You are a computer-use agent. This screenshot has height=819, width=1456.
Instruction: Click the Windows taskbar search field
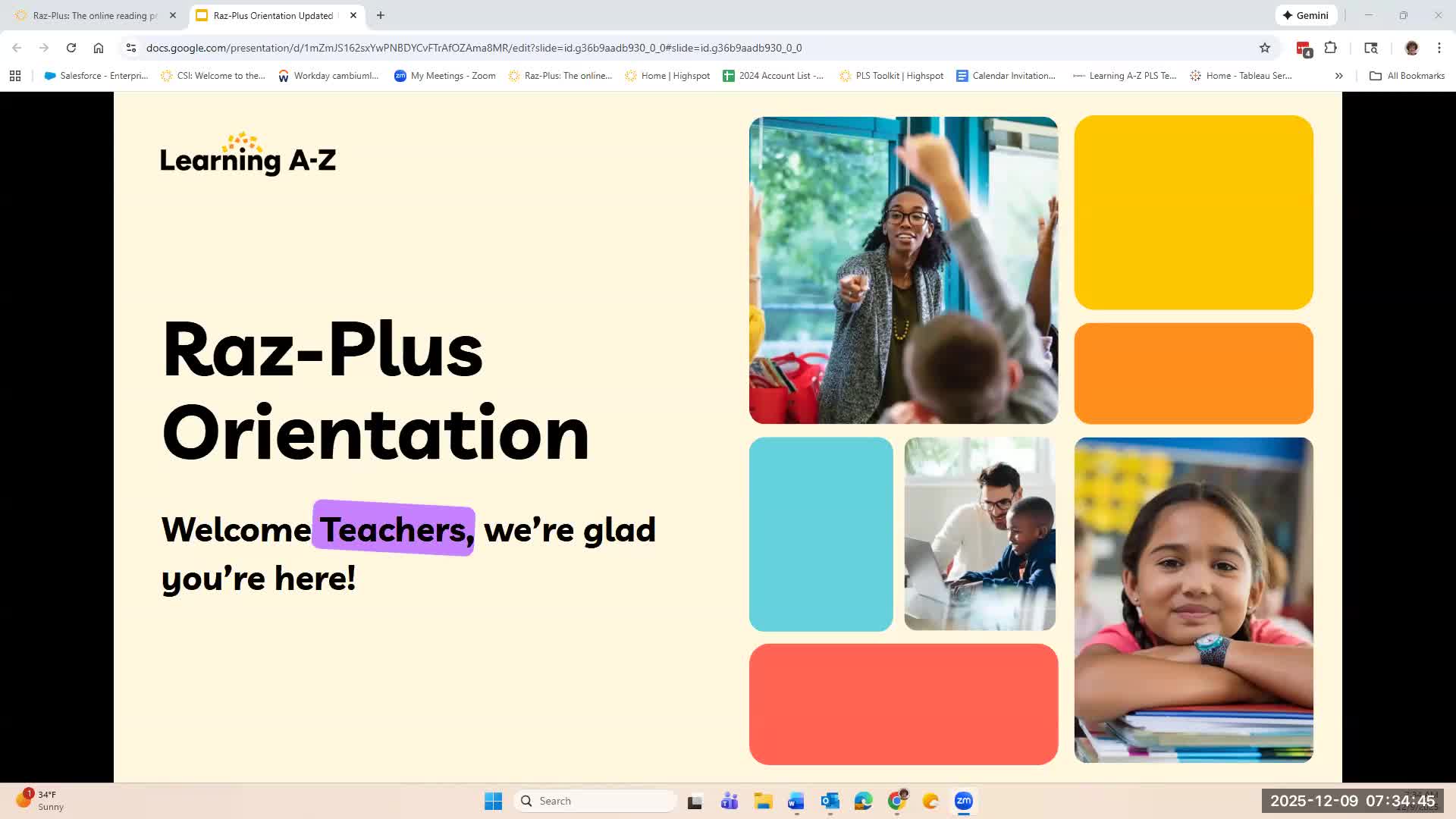point(595,801)
